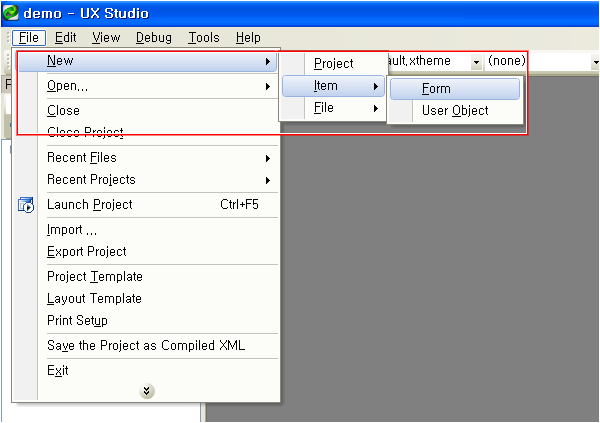Expand the File menu with double chevron
600x423 pixels.
147,391
